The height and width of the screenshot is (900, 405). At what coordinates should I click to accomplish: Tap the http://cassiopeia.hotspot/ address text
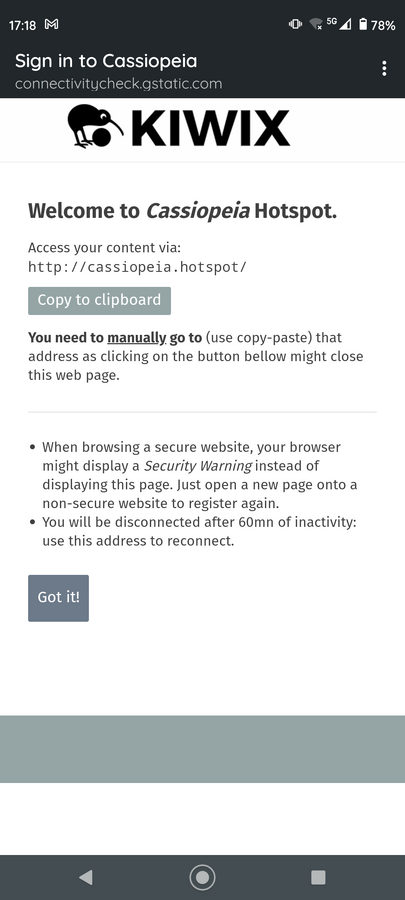click(x=138, y=267)
